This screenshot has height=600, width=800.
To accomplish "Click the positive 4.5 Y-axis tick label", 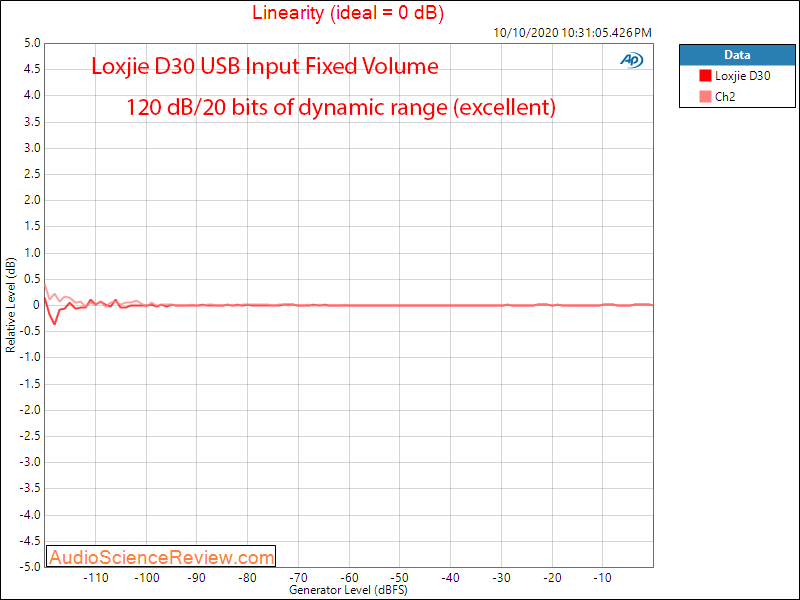I will [32, 69].
